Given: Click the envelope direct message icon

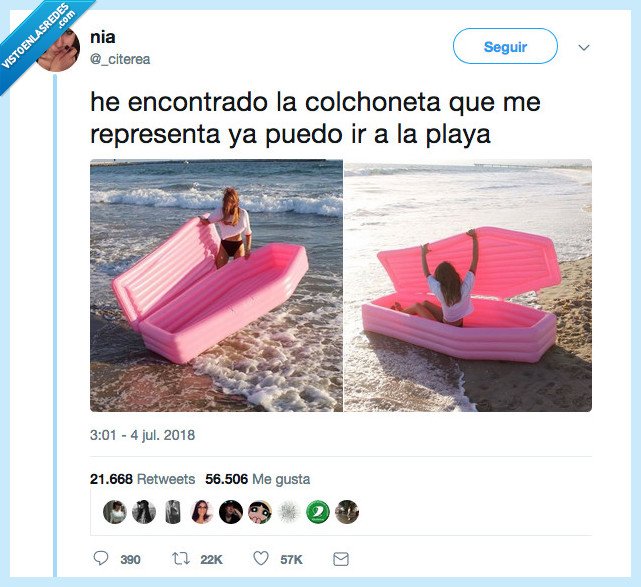Looking at the screenshot, I should click(341, 559).
